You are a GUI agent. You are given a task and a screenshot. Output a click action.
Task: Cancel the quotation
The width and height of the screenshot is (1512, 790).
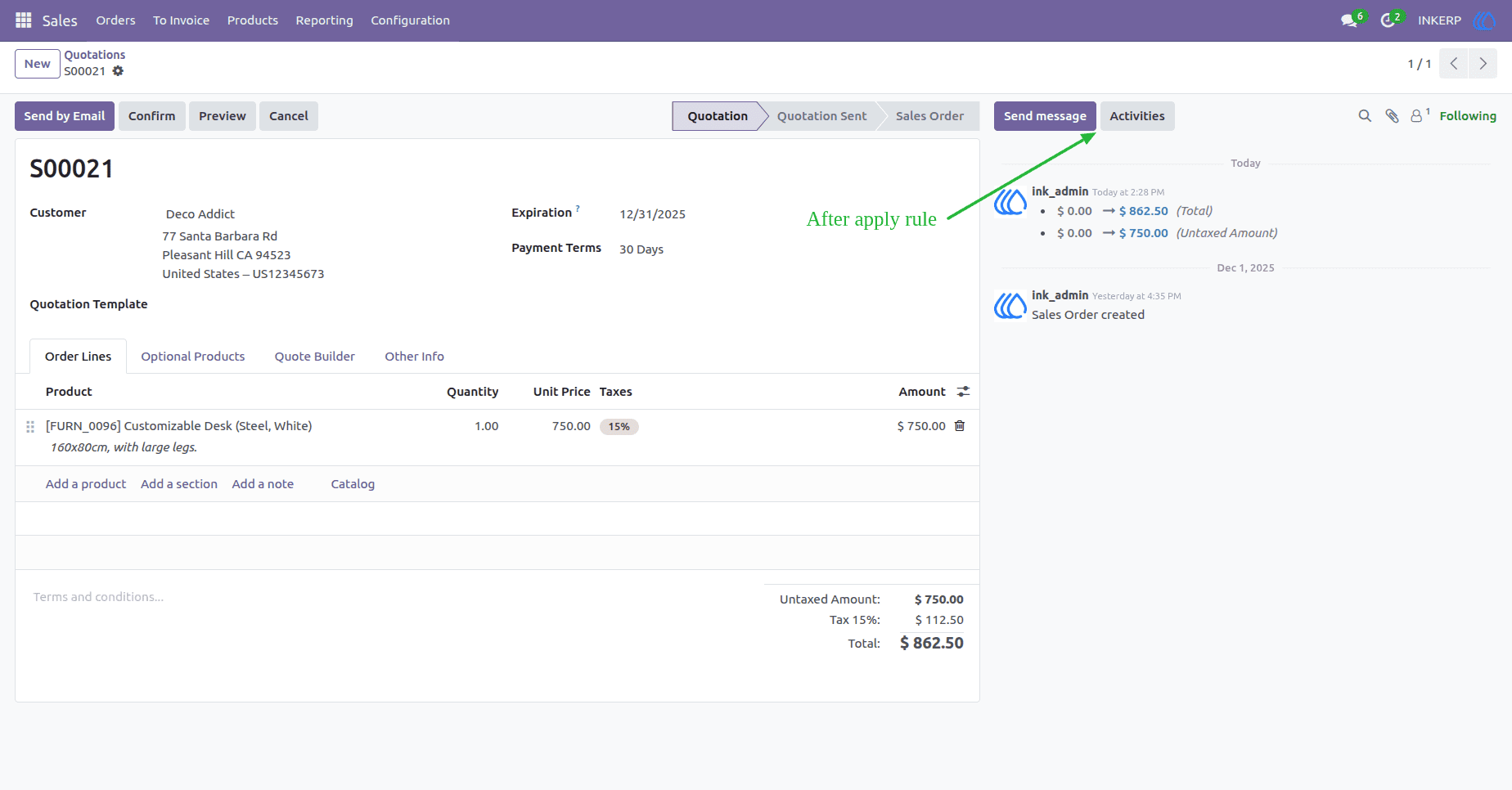coord(289,116)
